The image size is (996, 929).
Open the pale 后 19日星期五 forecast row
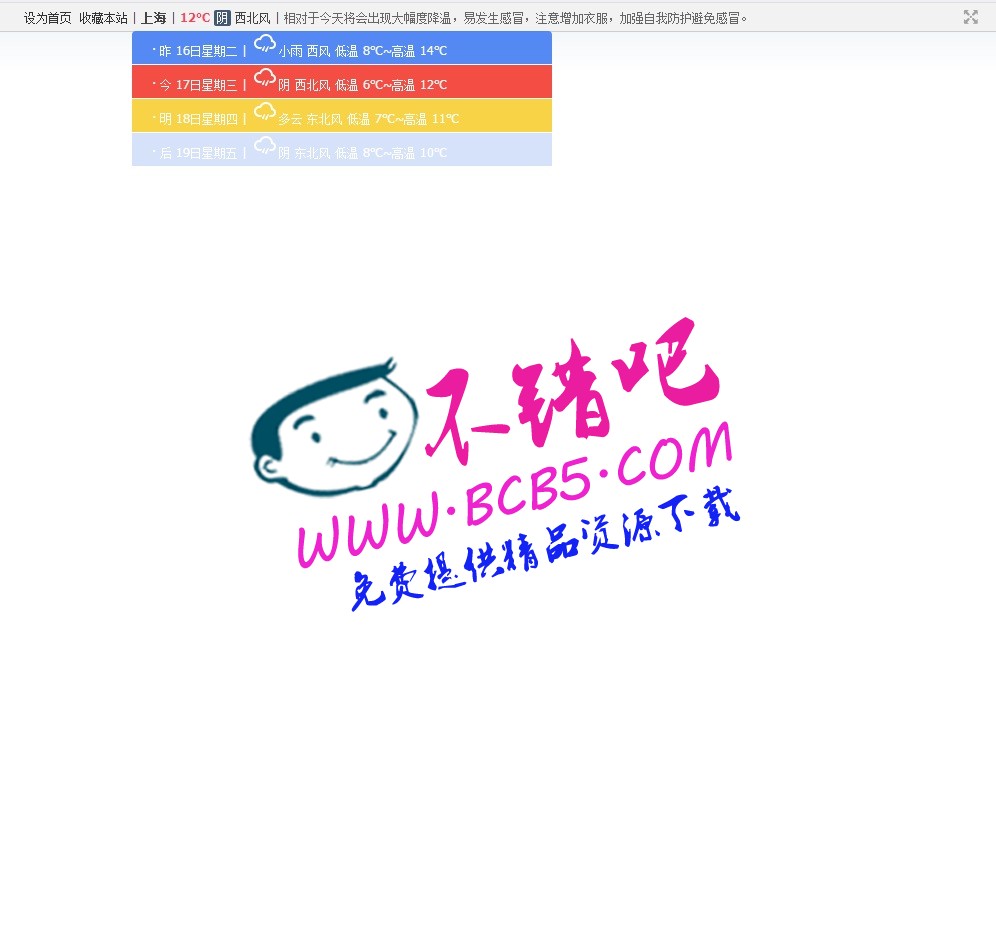pyautogui.click(x=342, y=150)
